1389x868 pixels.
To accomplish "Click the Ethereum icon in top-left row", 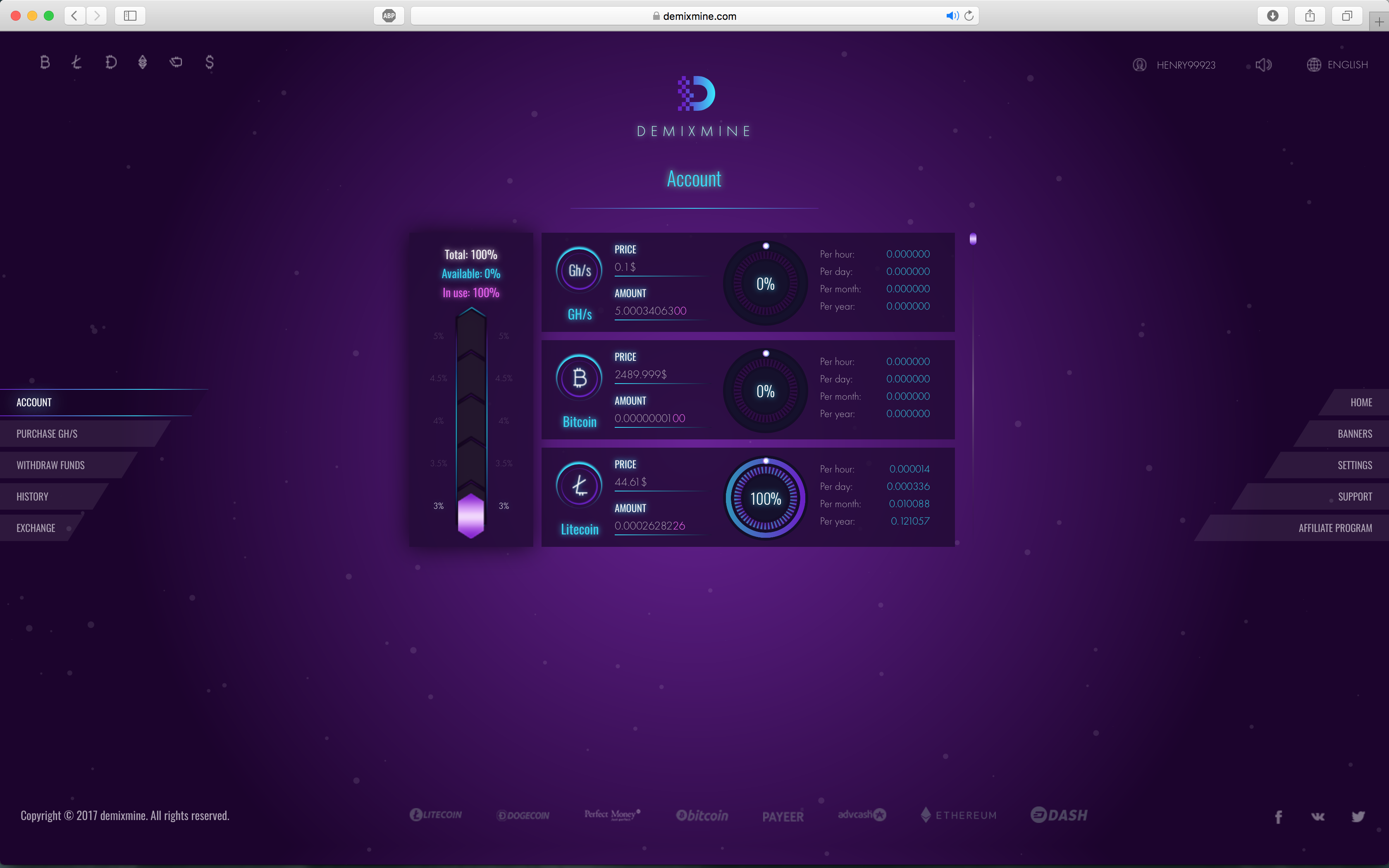I will click(143, 62).
